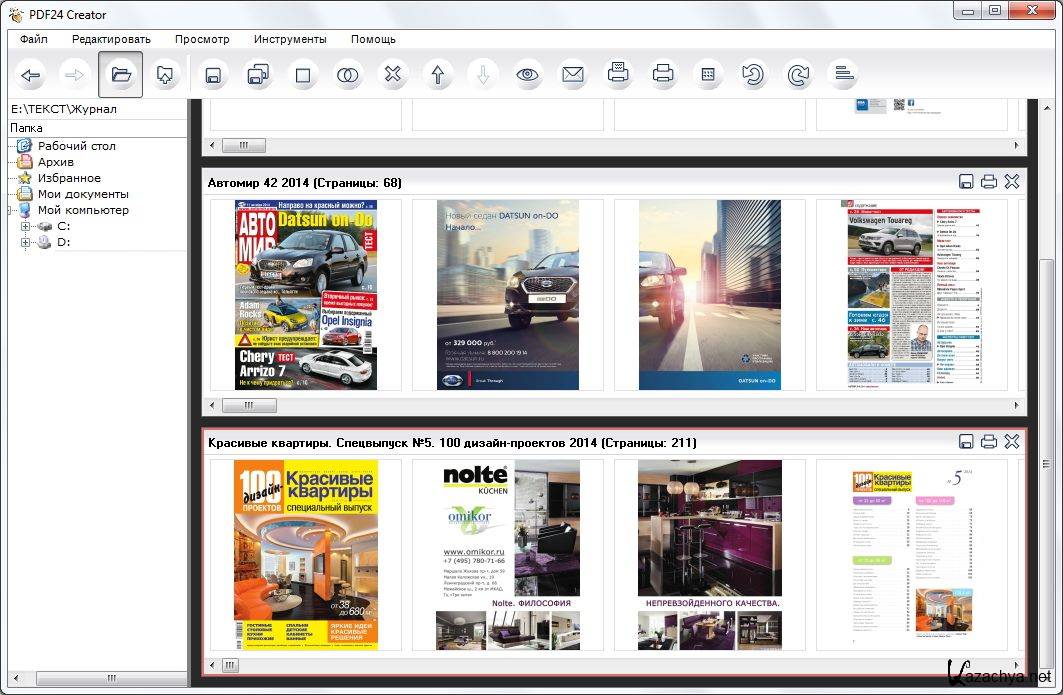
Task: Open the Файл menu
Action: point(33,39)
